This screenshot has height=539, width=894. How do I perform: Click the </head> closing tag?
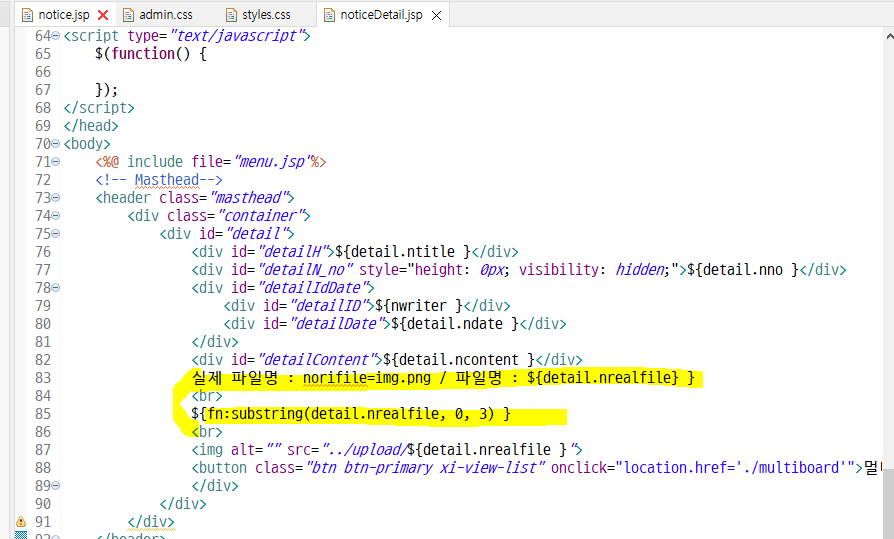point(91,125)
